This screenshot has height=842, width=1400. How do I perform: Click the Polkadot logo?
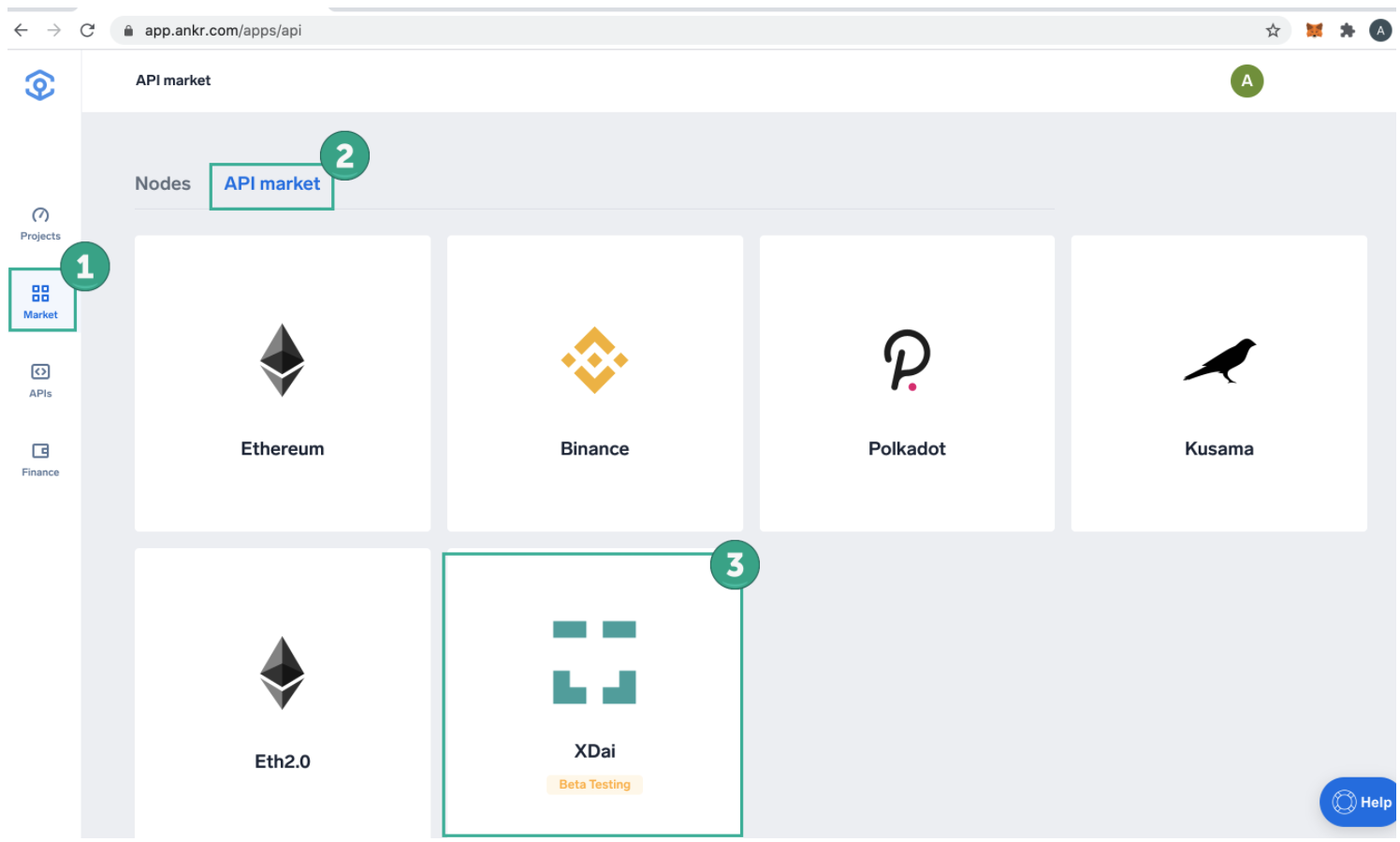tap(907, 360)
